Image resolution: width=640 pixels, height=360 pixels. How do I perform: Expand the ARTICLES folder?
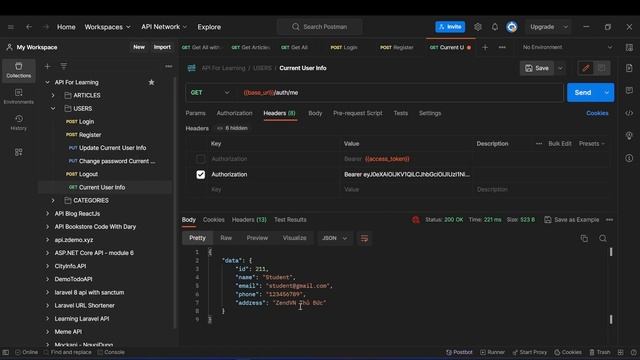(x=53, y=96)
